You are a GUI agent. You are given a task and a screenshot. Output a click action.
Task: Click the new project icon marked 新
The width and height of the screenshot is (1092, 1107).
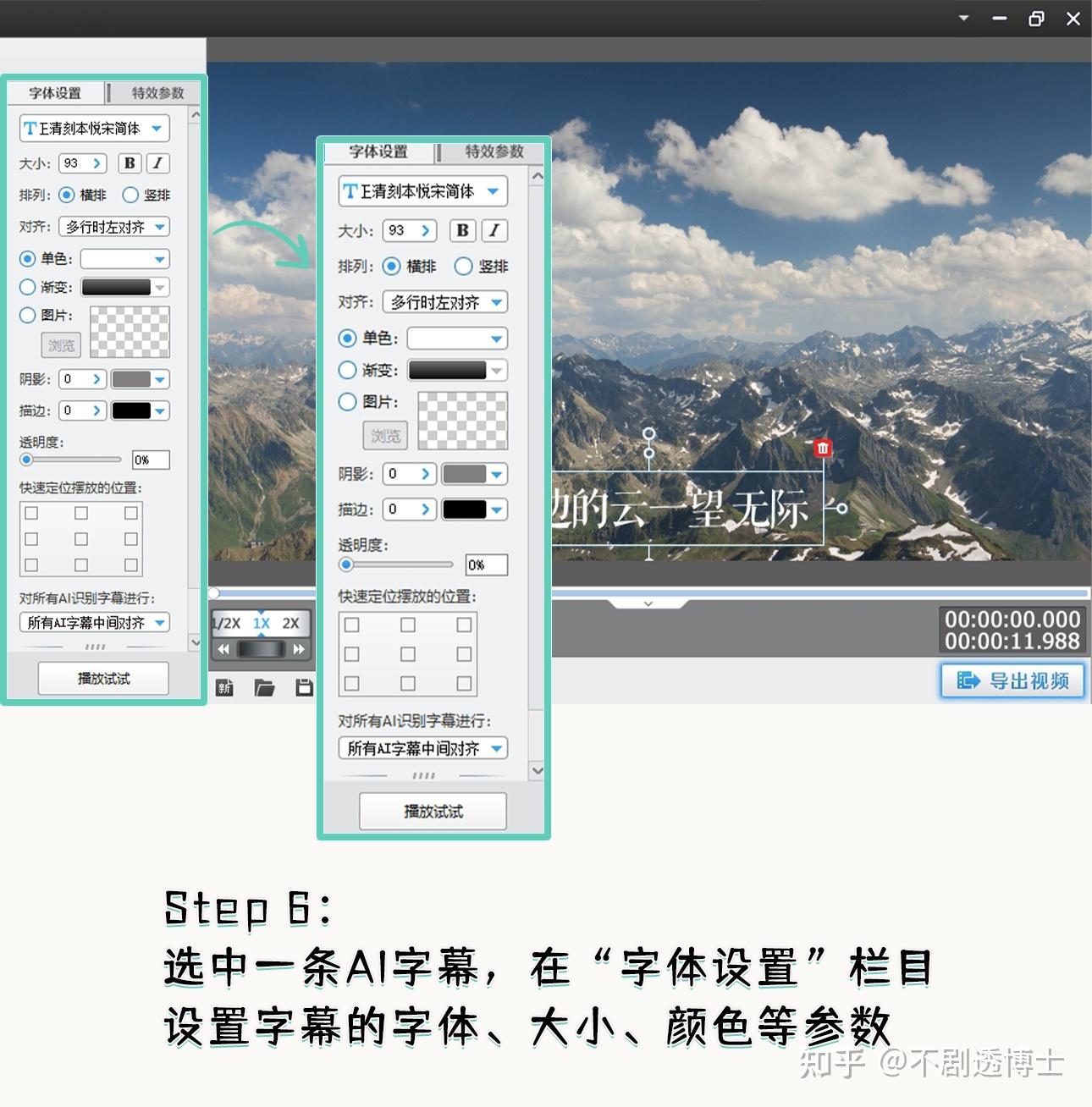(x=224, y=687)
